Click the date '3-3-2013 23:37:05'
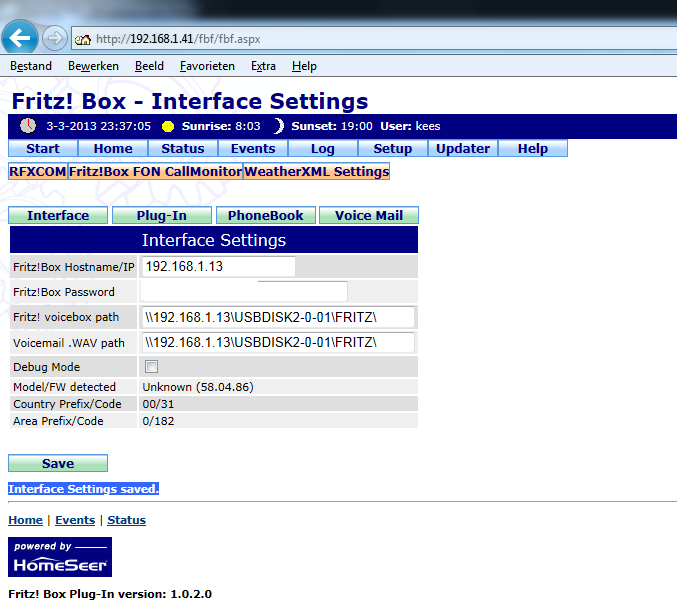 (98, 126)
